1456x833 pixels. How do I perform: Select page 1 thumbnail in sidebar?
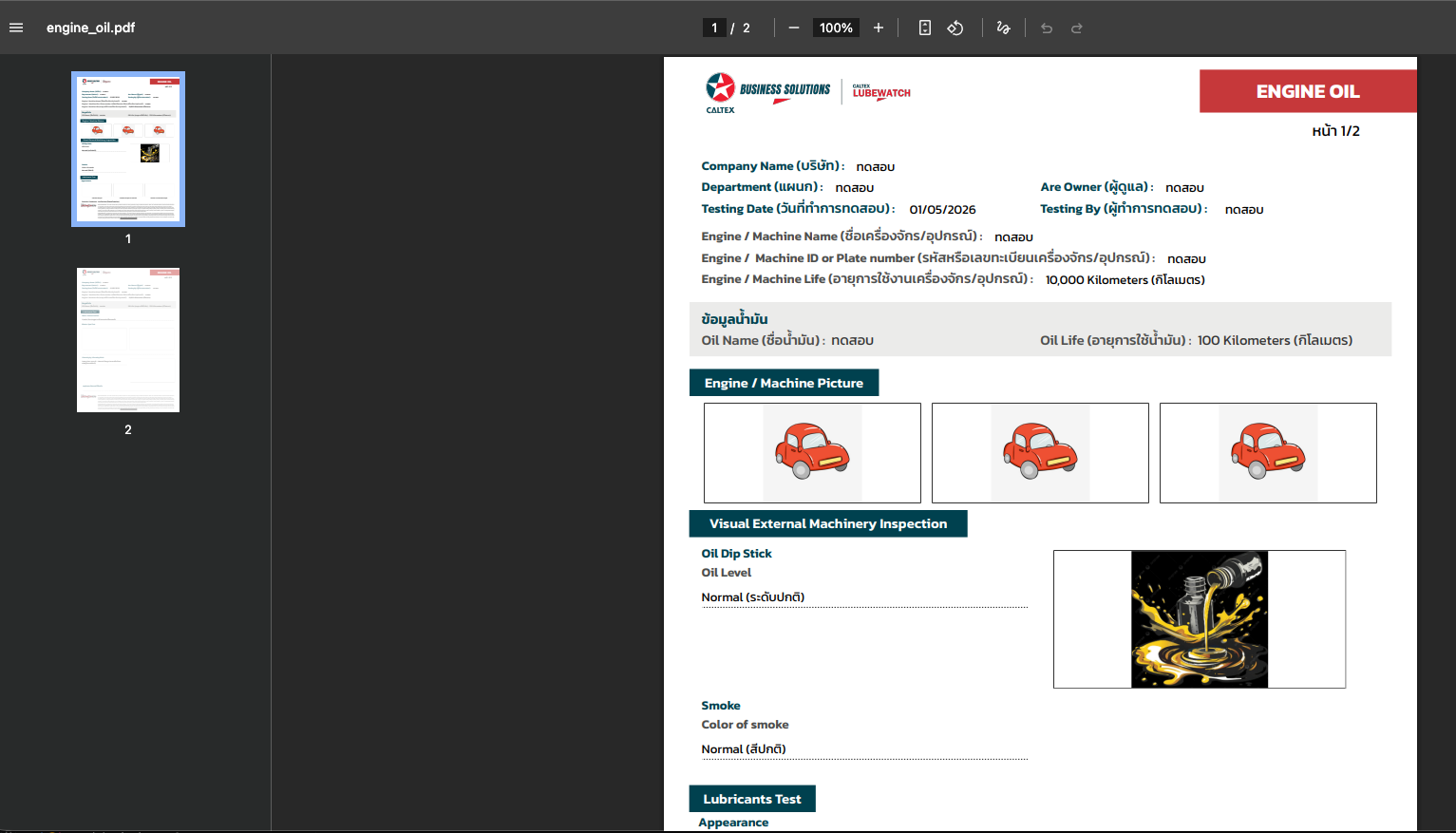tap(128, 149)
